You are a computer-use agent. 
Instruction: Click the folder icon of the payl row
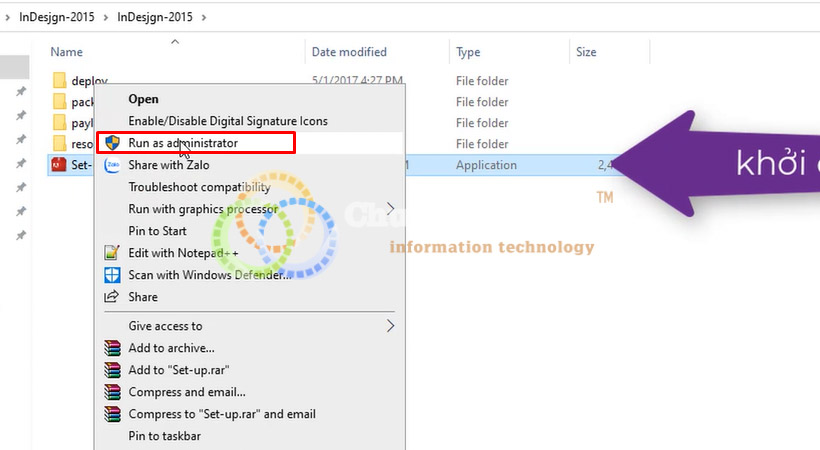click(x=60, y=122)
